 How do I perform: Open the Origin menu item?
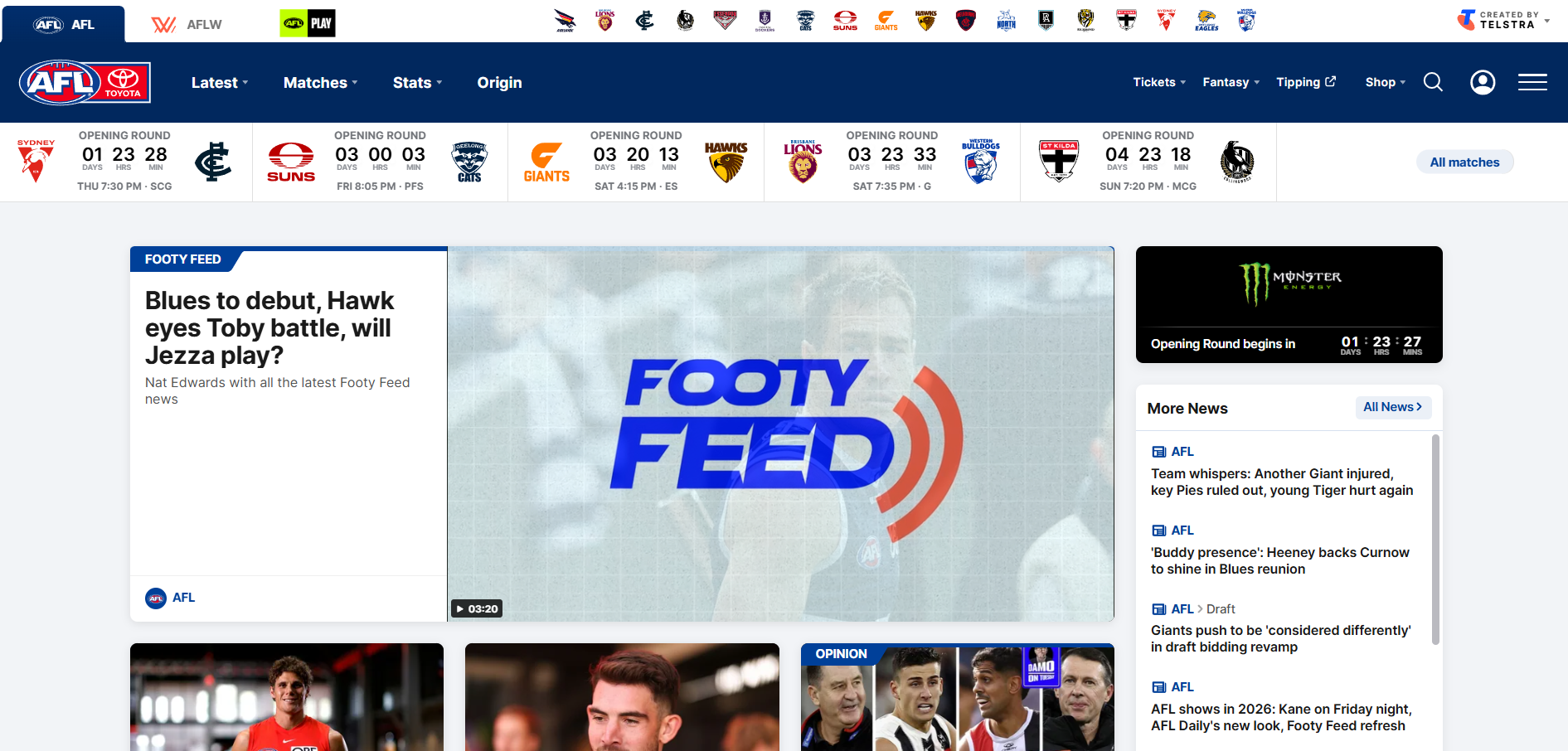[499, 83]
